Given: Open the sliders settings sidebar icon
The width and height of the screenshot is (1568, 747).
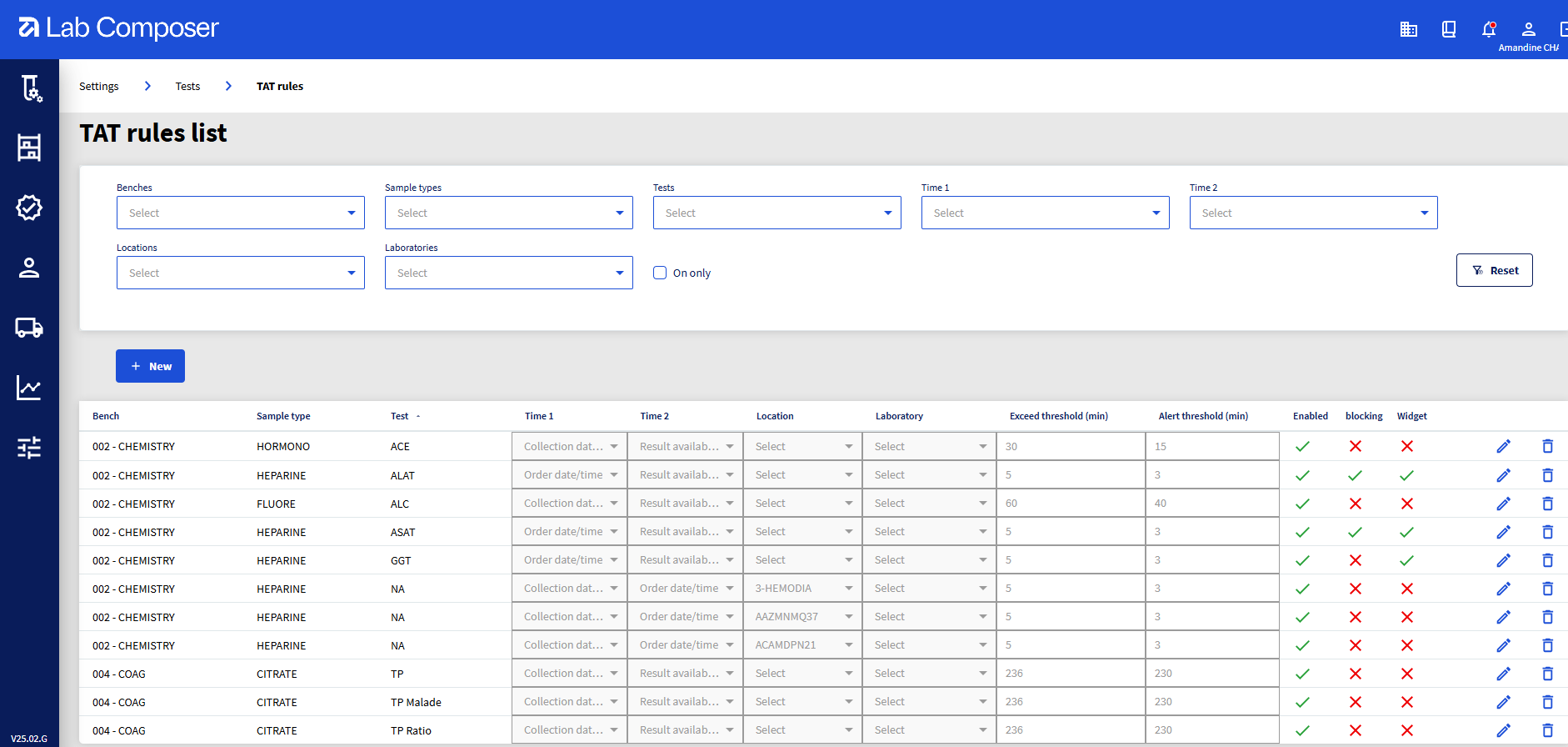Looking at the screenshot, I should point(29,448).
